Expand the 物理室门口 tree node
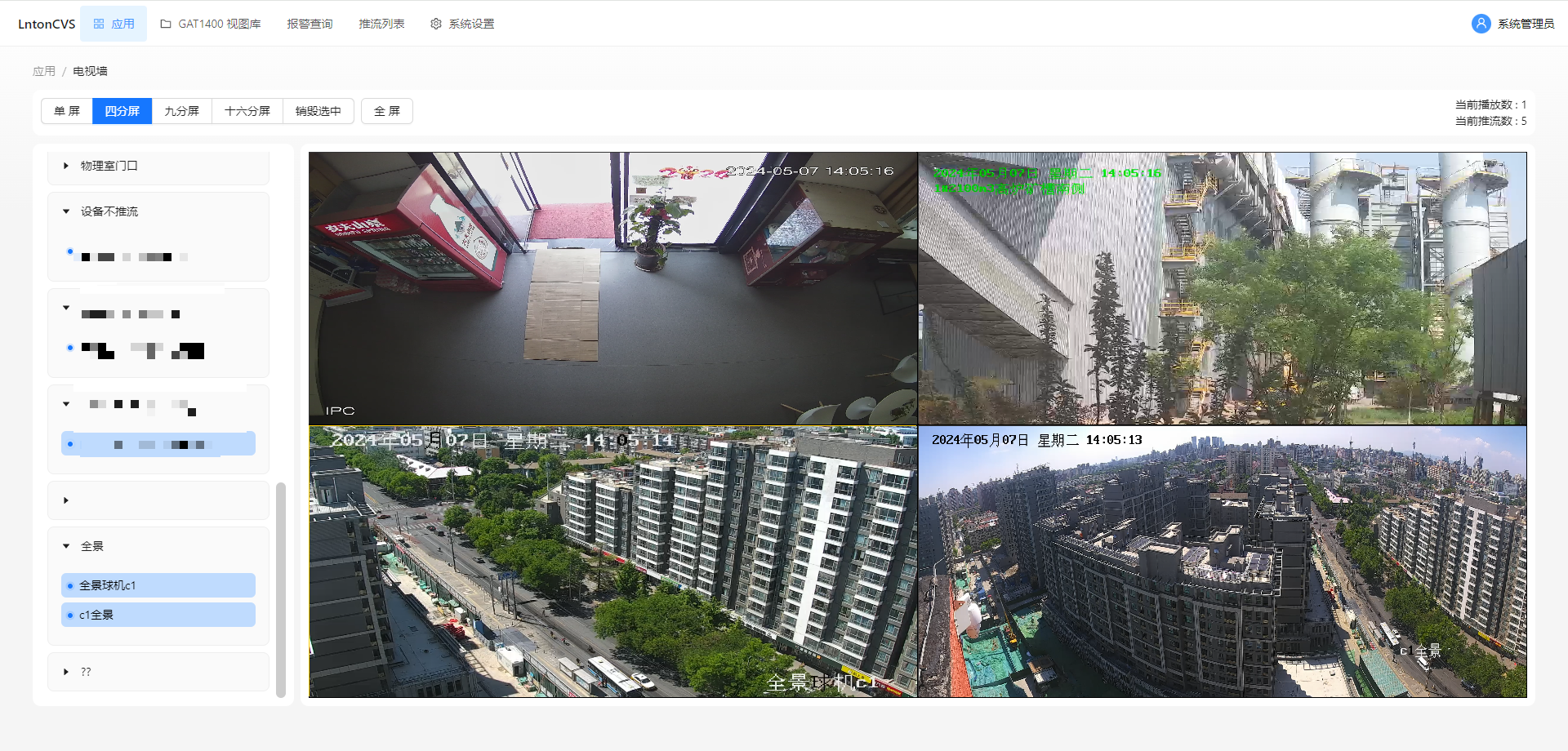The width and height of the screenshot is (1568, 751). tap(66, 165)
